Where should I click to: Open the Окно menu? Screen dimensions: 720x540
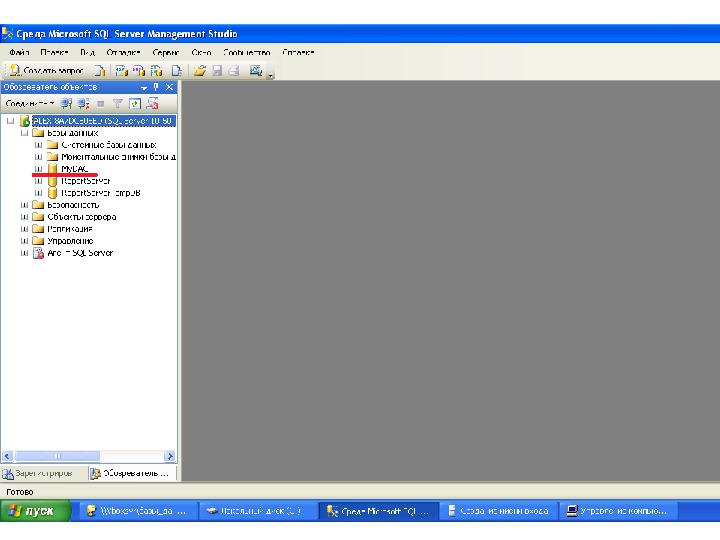pos(201,52)
